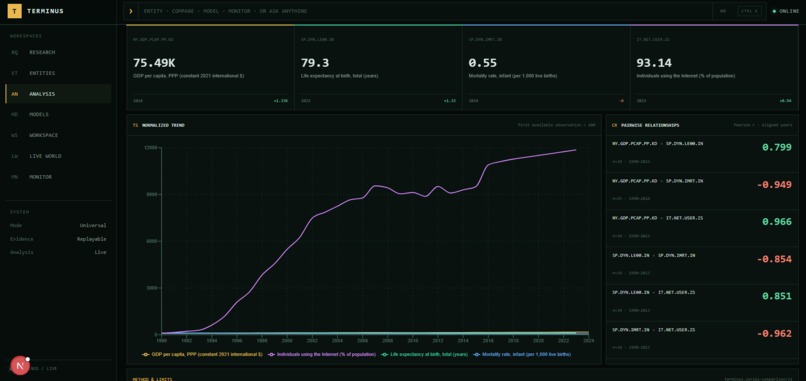
Task: Click the 0.851 correlation value
Action: click(777, 296)
